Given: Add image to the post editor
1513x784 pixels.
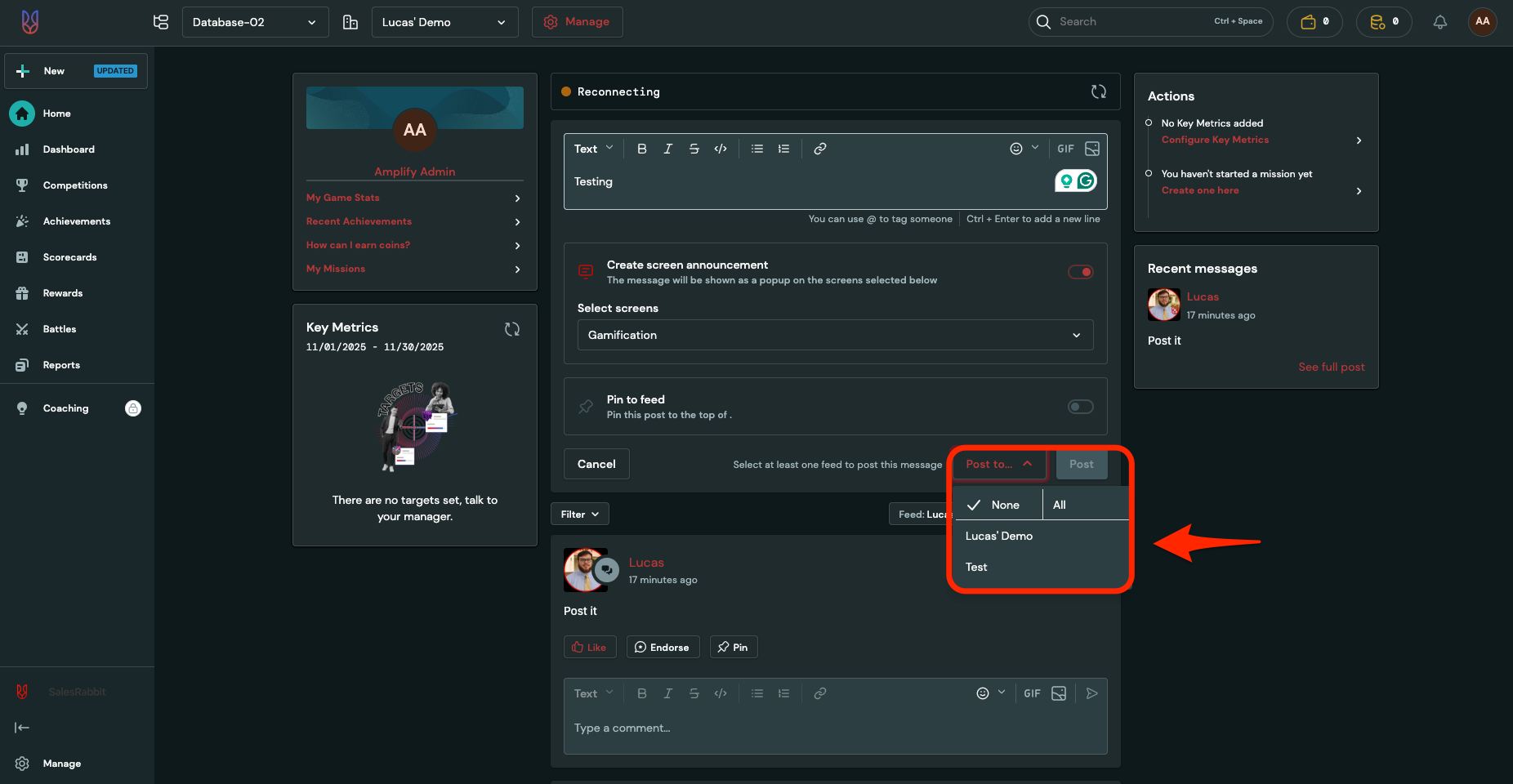Looking at the screenshot, I should (1091, 149).
